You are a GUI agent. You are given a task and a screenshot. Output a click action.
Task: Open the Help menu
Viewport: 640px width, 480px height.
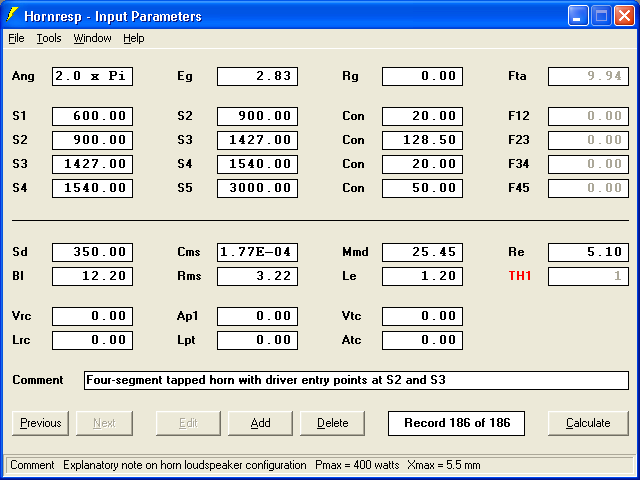click(134, 38)
